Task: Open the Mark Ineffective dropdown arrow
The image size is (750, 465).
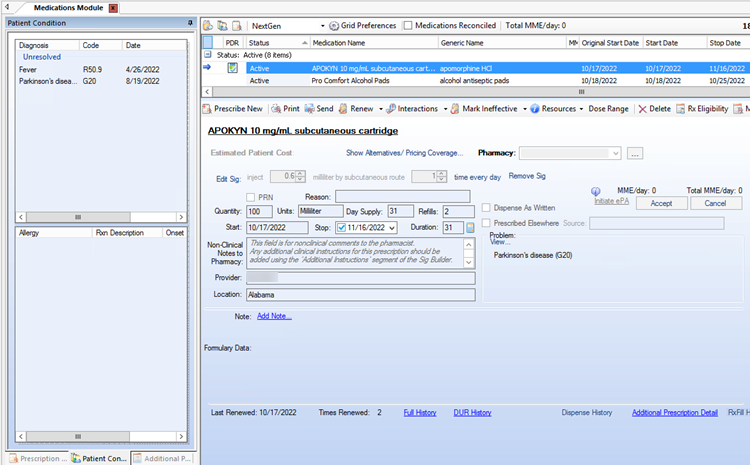Action: coord(524,109)
